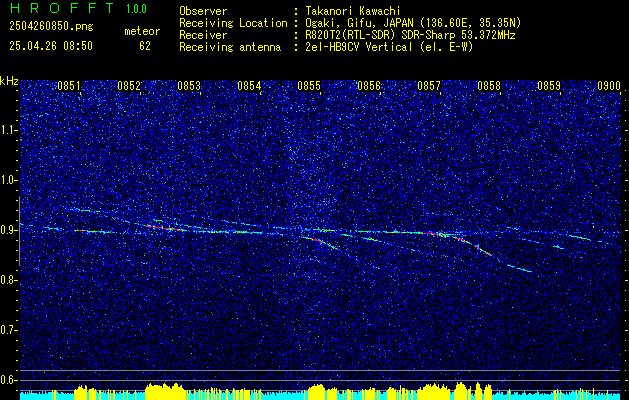The image size is (629, 400).
Task: Select receiver value R820T2(RTL-SDR) SDR-Sharp 53.372MHz
Action: [x=410, y=35]
